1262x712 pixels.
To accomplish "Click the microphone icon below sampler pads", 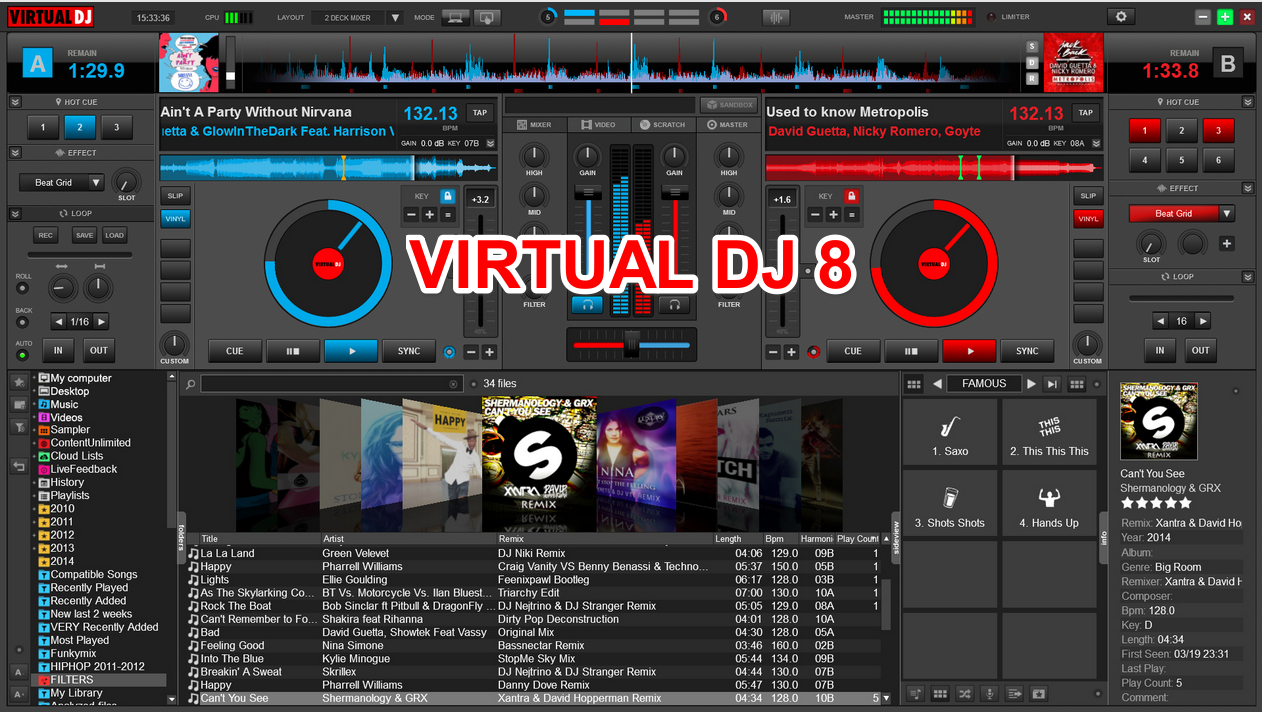I will click(989, 694).
